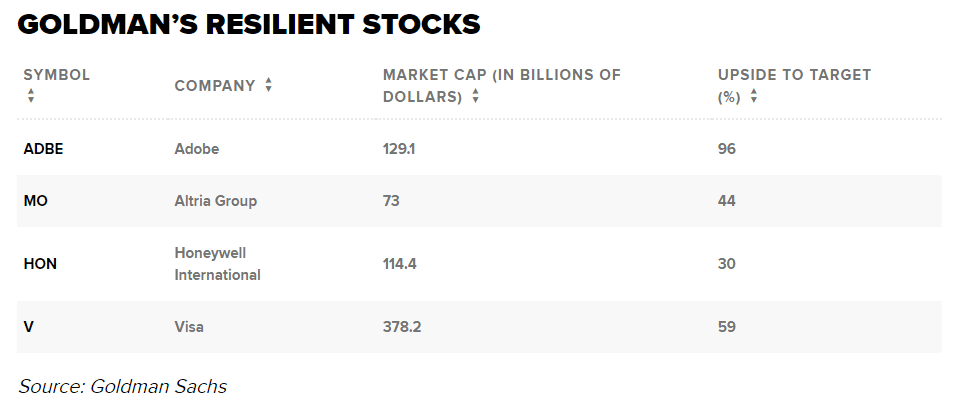The height and width of the screenshot is (415, 954).
Task: Click the Market Cap column header text
Action: pyautogui.click(x=501, y=75)
